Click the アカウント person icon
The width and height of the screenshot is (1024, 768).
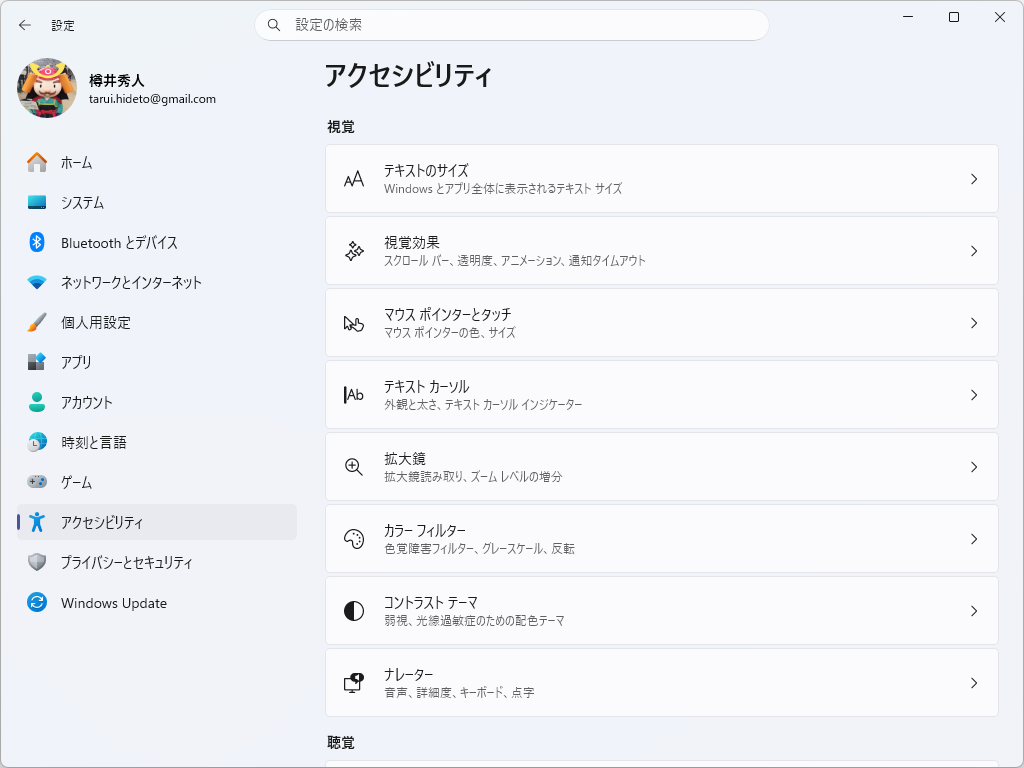(37, 402)
